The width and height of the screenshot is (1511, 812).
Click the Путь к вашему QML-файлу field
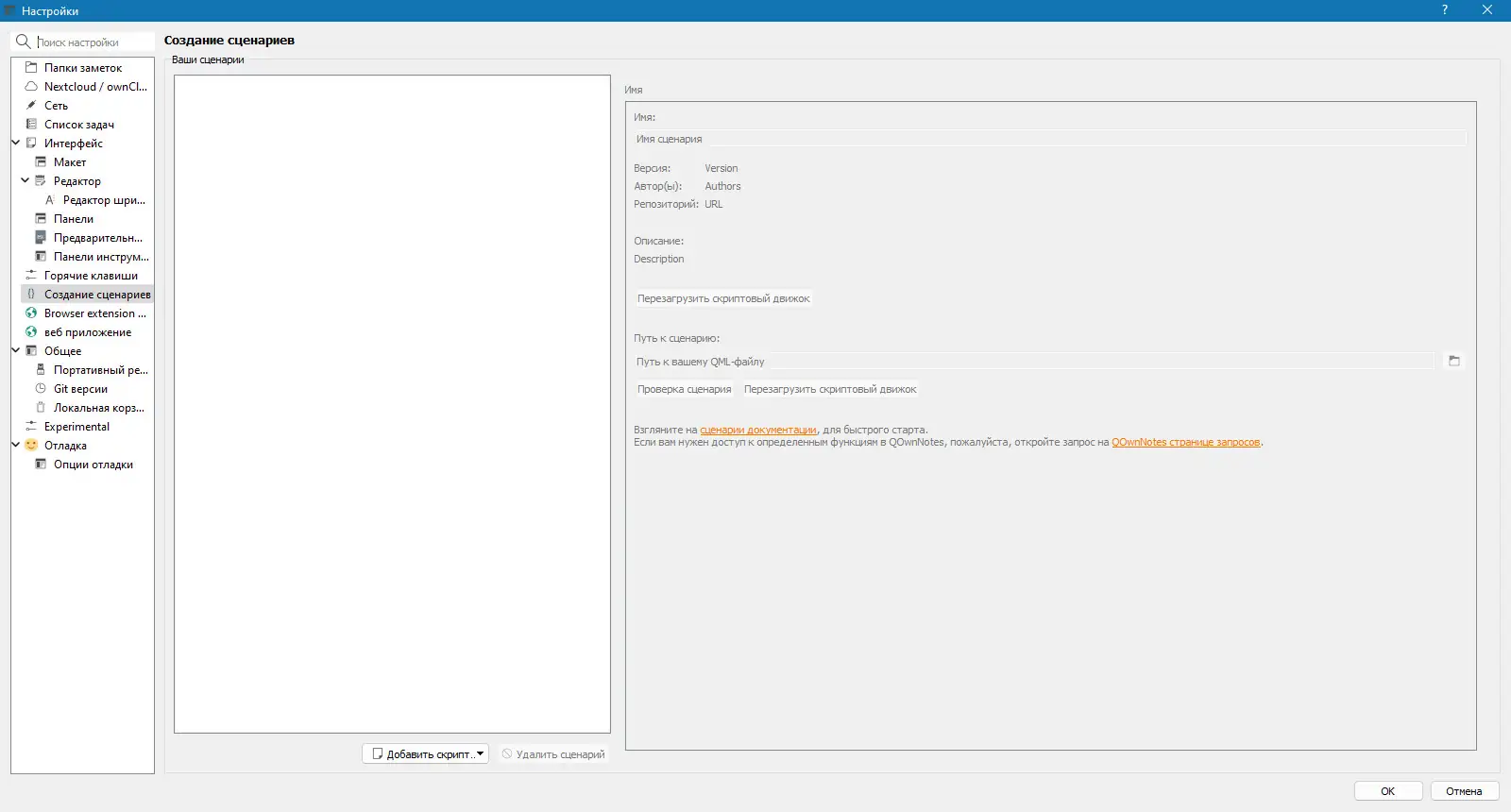point(1034,362)
